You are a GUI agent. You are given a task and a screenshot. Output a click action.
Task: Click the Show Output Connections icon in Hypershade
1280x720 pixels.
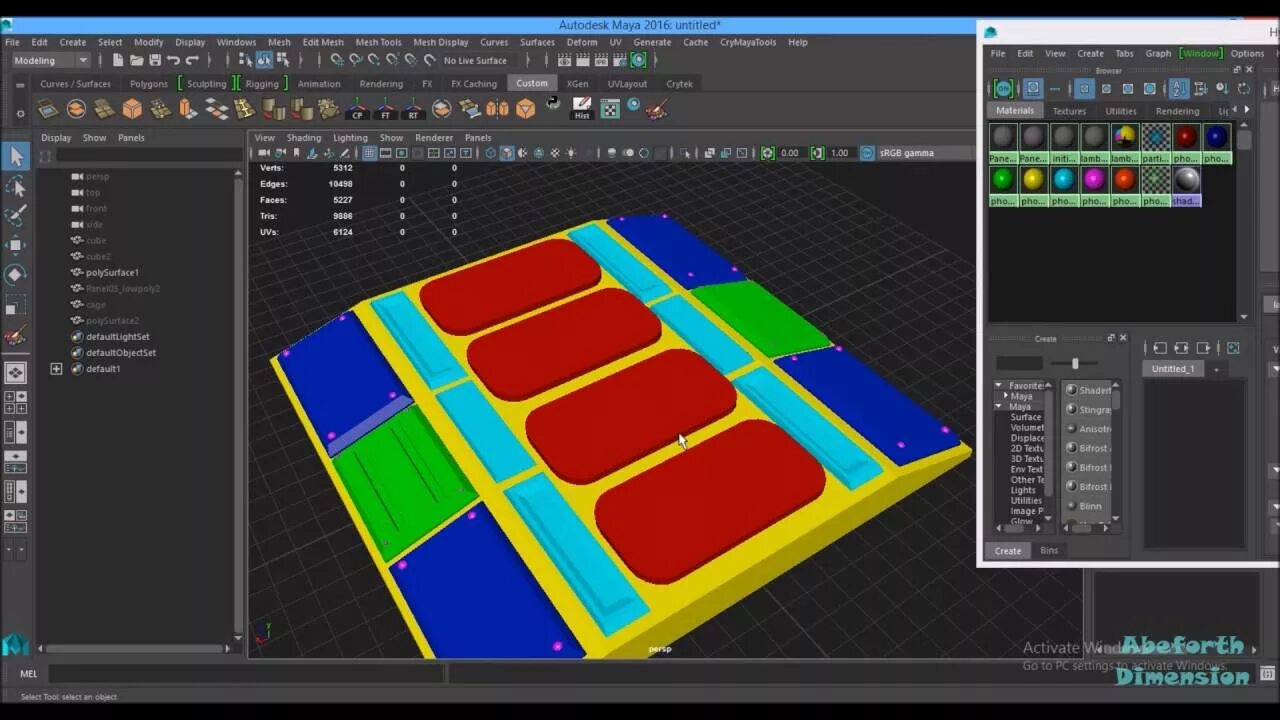[1203, 348]
